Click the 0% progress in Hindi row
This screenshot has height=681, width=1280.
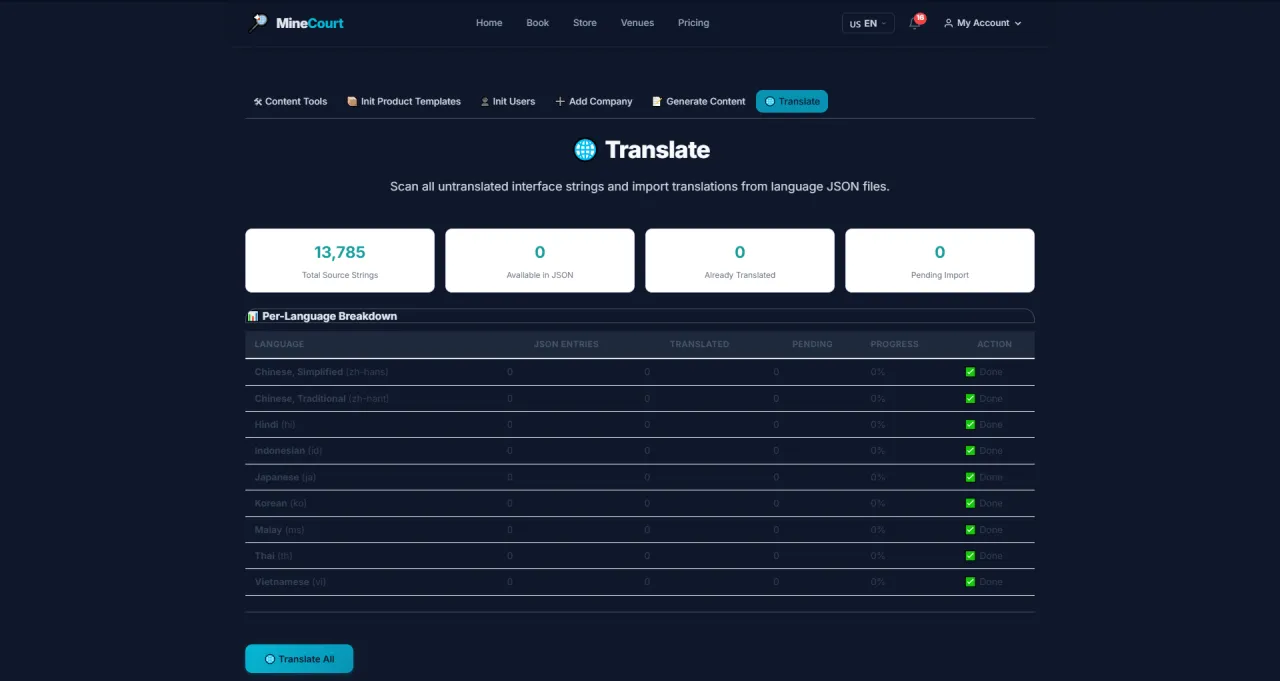[x=877, y=424]
